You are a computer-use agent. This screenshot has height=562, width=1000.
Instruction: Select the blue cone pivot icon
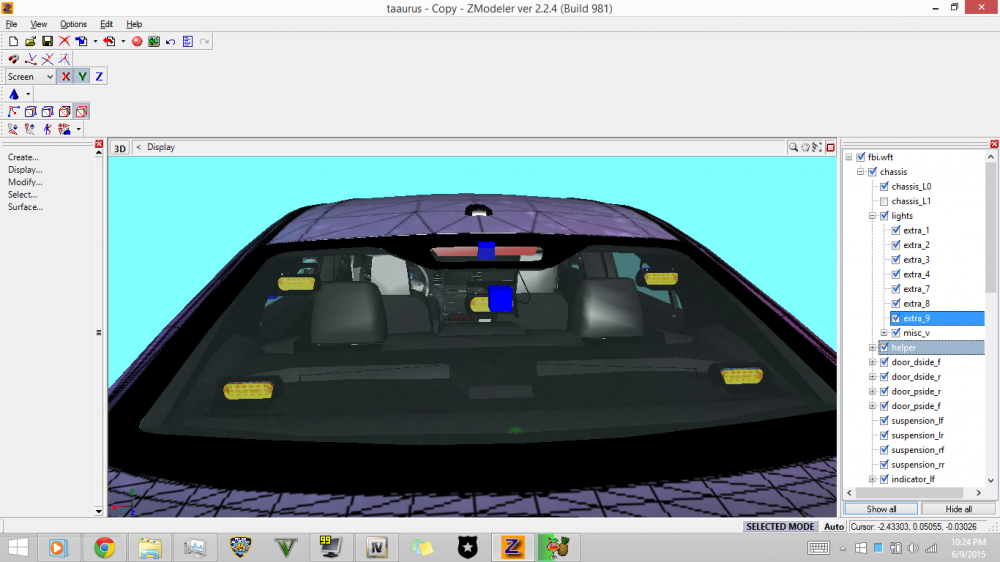pos(14,94)
